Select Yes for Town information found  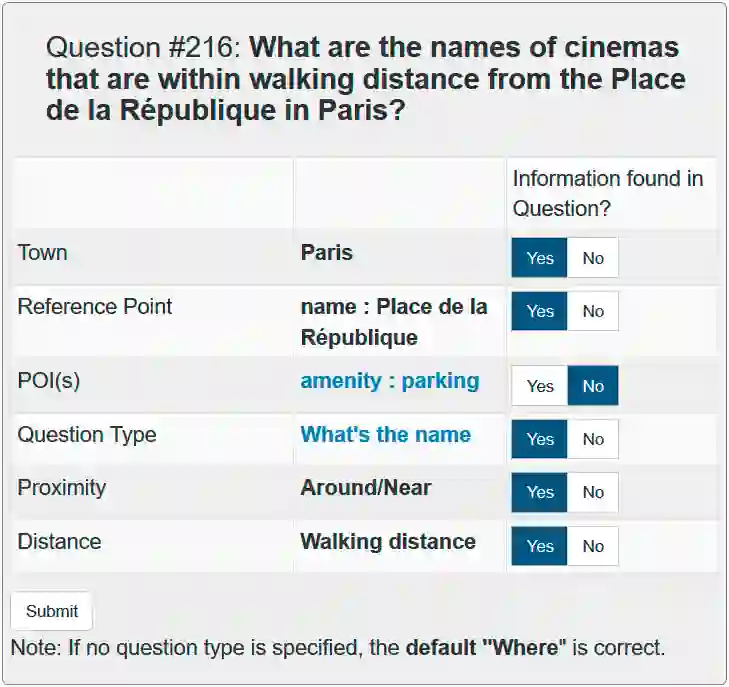tap(540, 258)
